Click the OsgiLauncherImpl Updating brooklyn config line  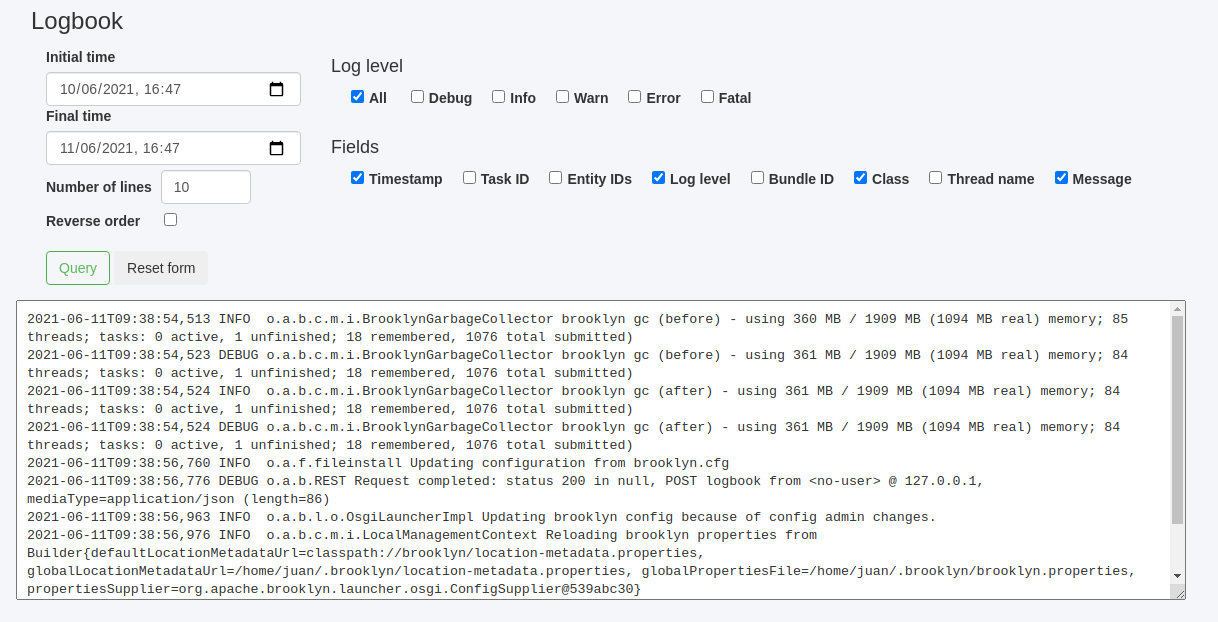coord(481,517)
